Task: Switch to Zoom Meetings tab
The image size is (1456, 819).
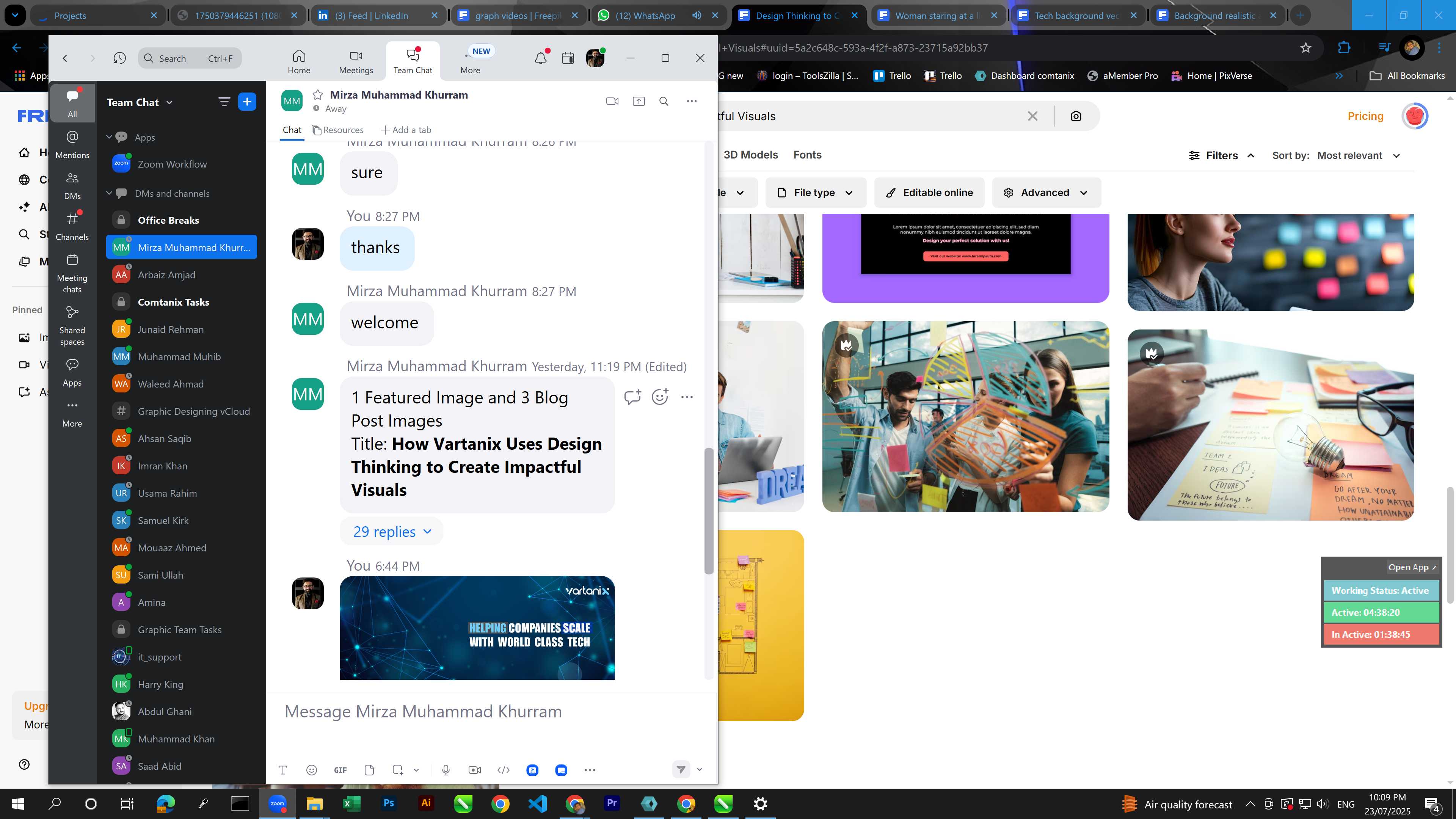Action: tap(356, 61)
